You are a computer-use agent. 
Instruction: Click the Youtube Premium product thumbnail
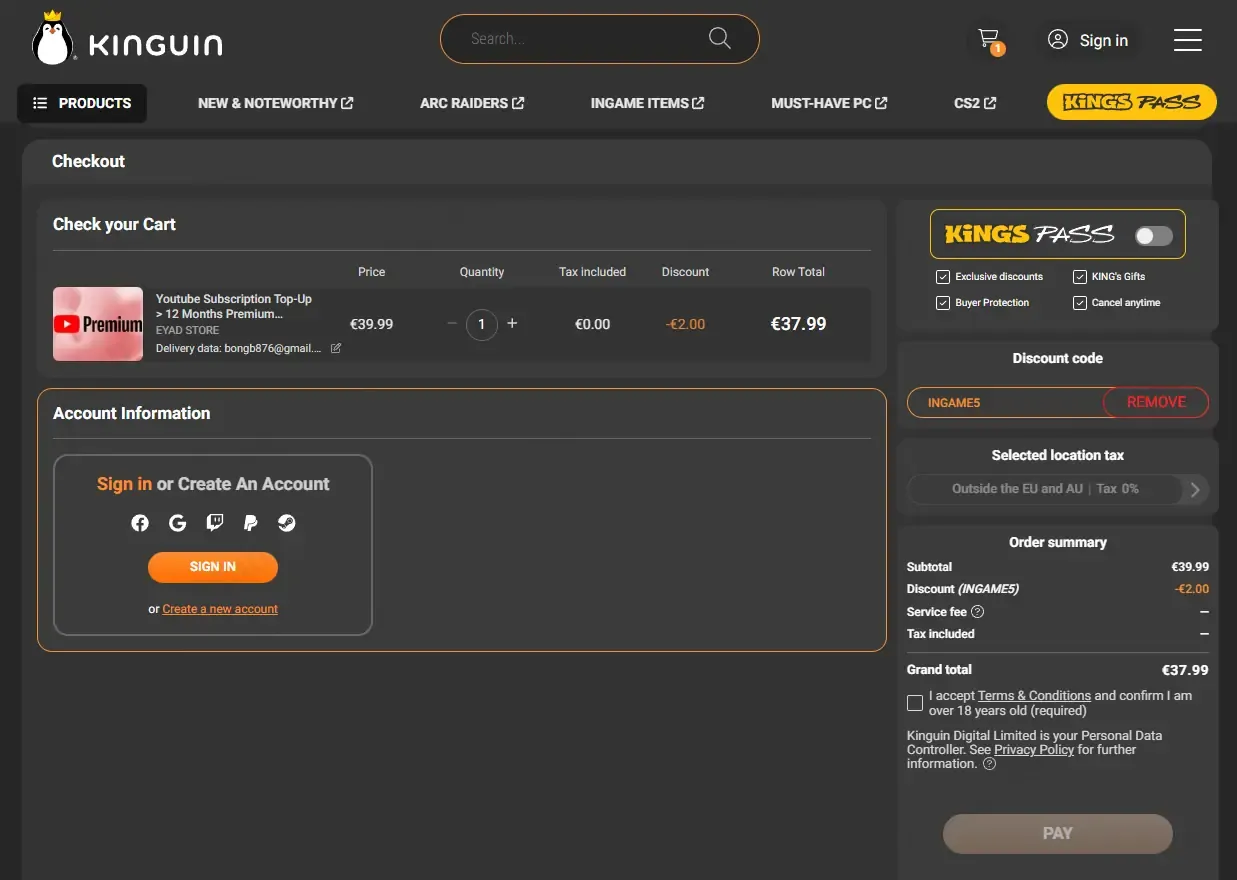point(98,324)
